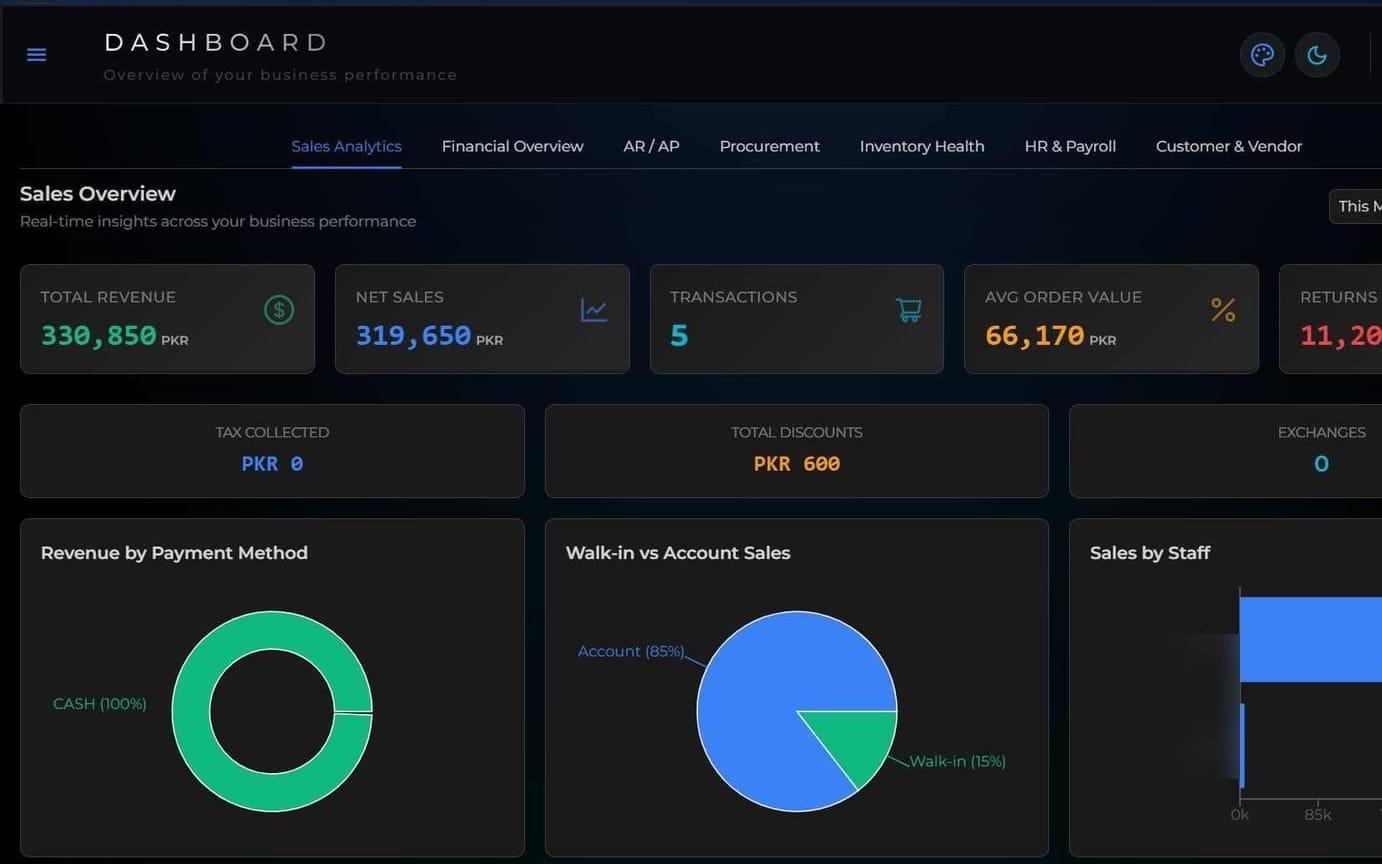The height and width of the screenshot is (864, 1382).
Task: Click the Walk-in (15%) pie label
Action: [958, 761]
